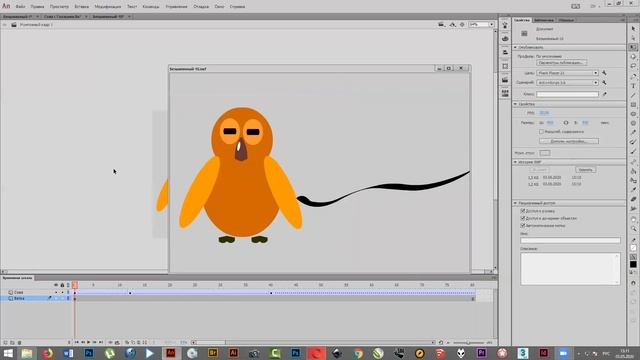Toggle second checkbox in the accessibility section
The height and width of the screenshot is (360, 640).
coord(522,218)
